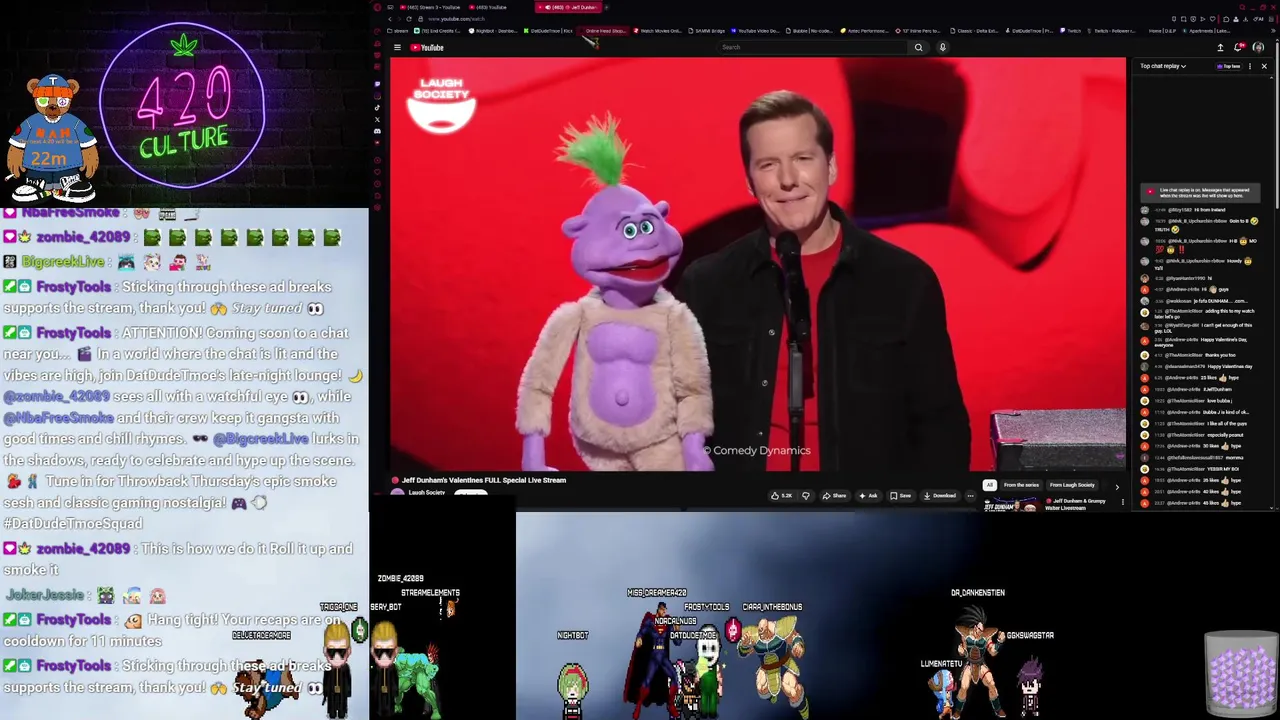Click the Download button under the video
The width and height of the screenshot is (1280, 720).
pyautogui.click(x=940, y=496)
